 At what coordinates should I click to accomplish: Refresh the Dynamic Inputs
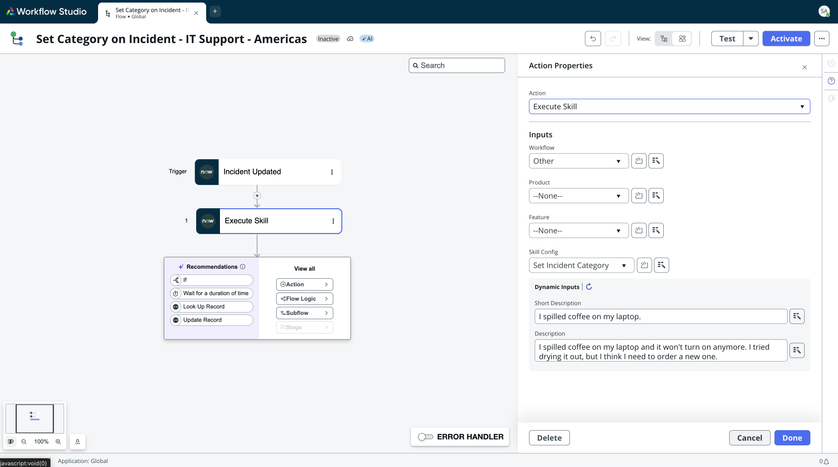click(589, 287)
